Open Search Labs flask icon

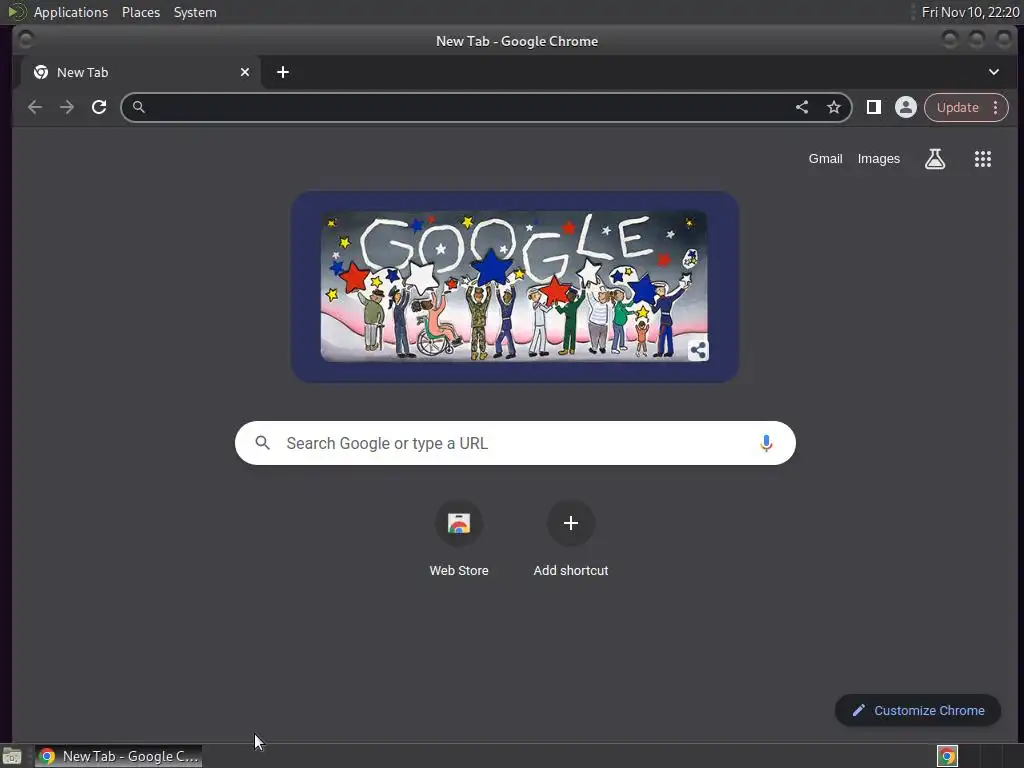coord(935,159)
